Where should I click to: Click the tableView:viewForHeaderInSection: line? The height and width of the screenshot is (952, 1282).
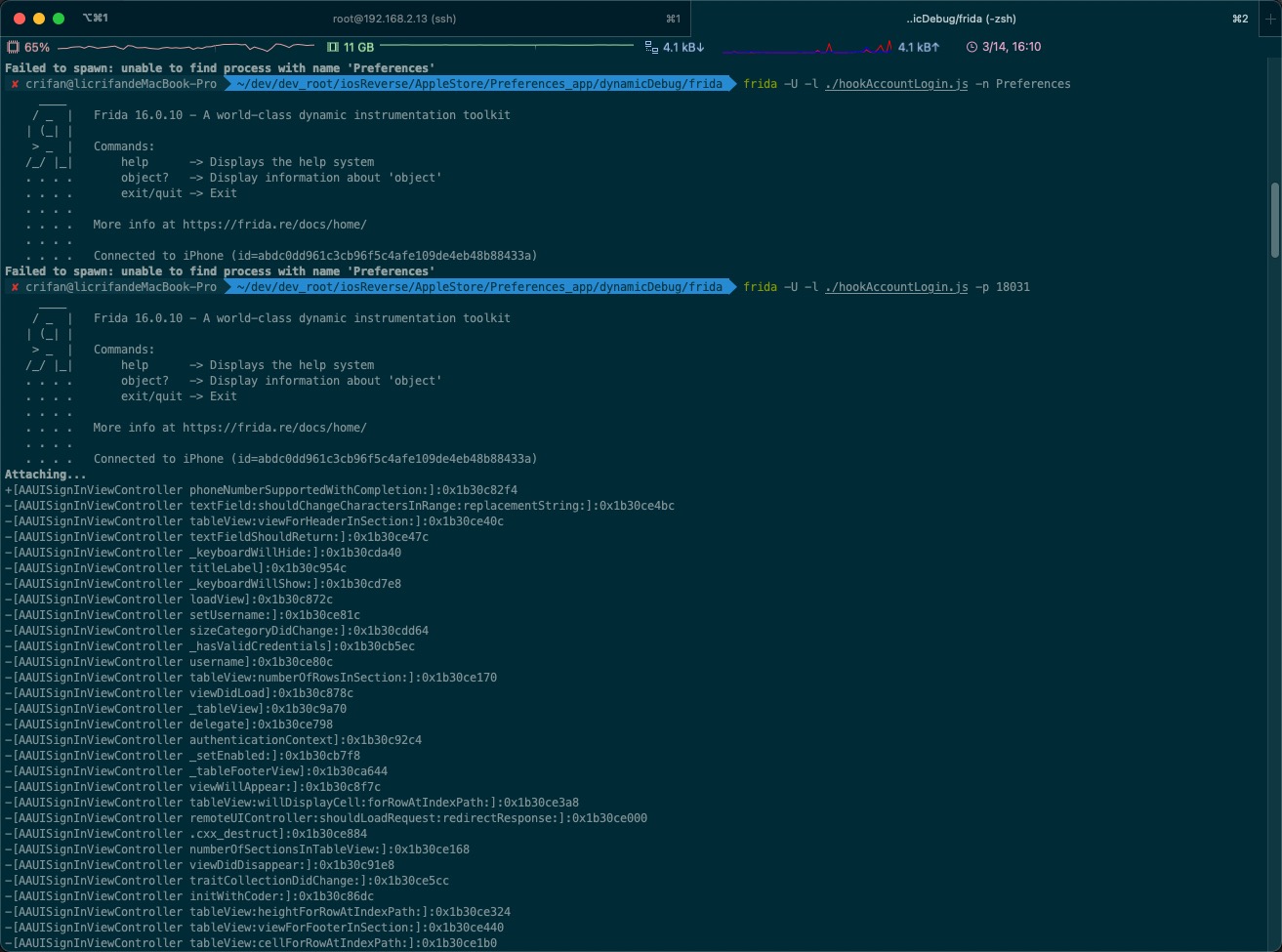click(x=254, y=521)
